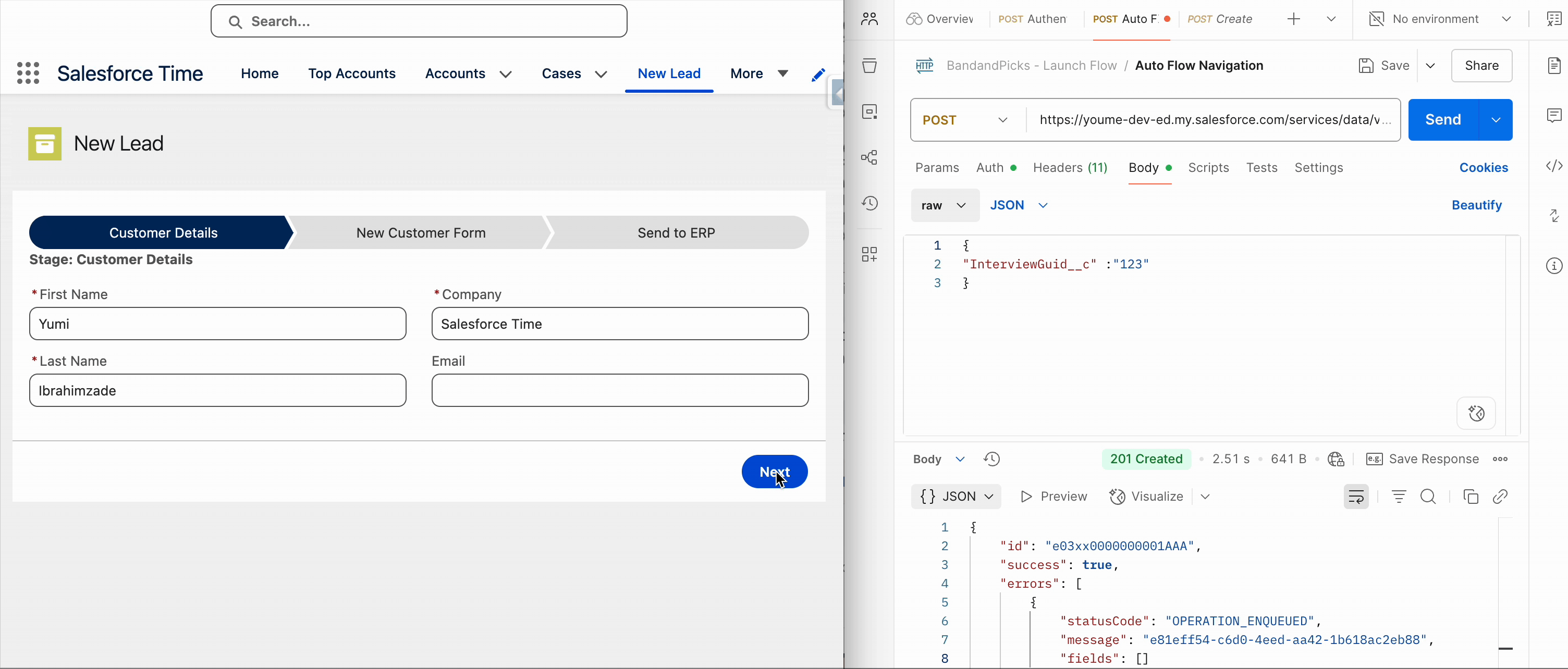Screen dimensions: 1568x669
Task: Change response format JSON dropdown
Action: click(x=955, y=497)
